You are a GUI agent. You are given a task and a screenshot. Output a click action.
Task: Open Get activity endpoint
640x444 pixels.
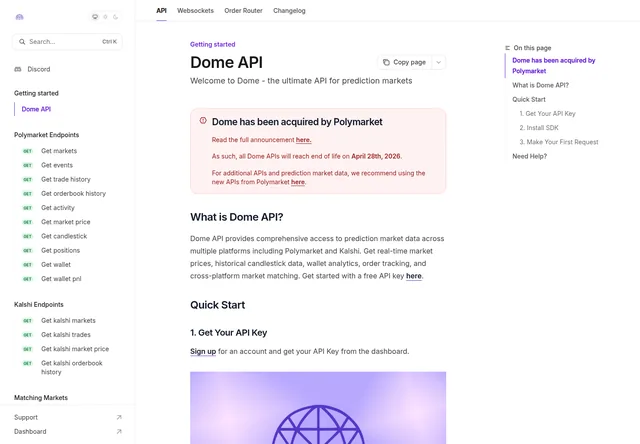pos(58,208)
